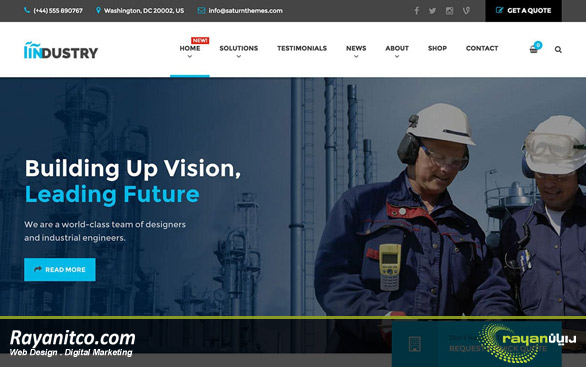Viewport: 586px width, 367px height.
Task: Go to the Shop page
Action: pos(437,48)
